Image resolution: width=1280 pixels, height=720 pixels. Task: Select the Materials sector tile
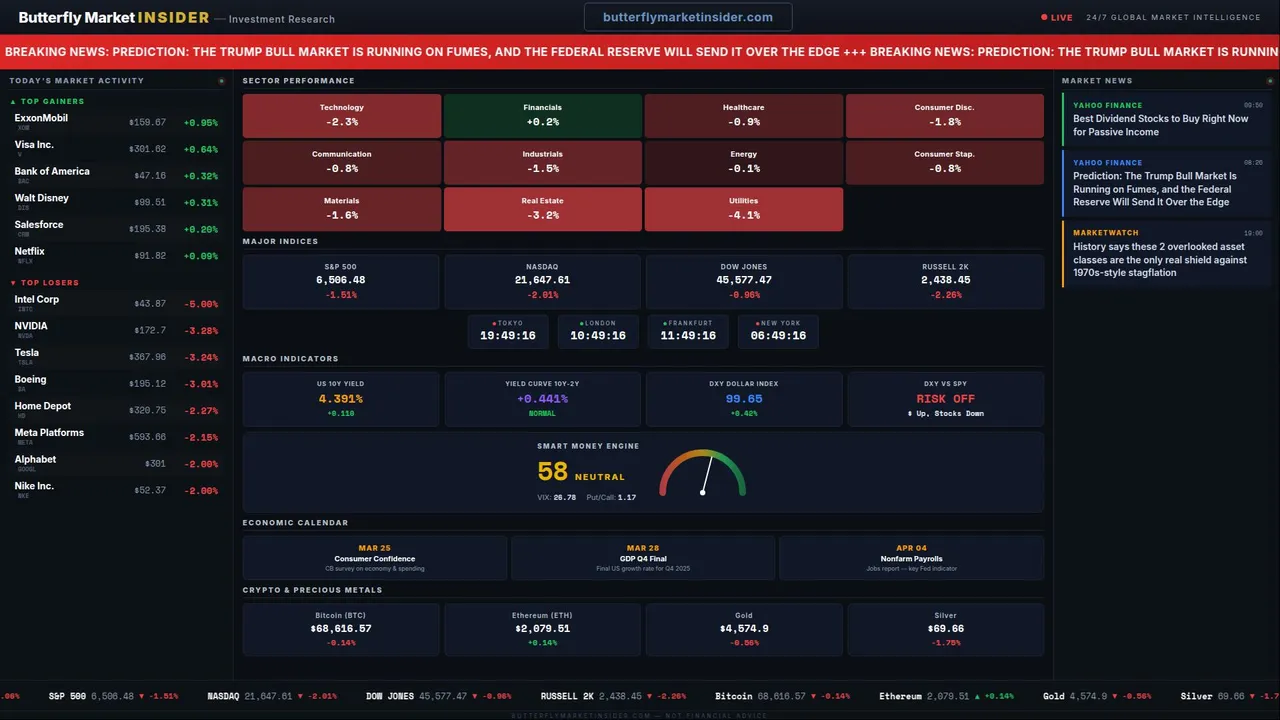[x=342, y=209]
